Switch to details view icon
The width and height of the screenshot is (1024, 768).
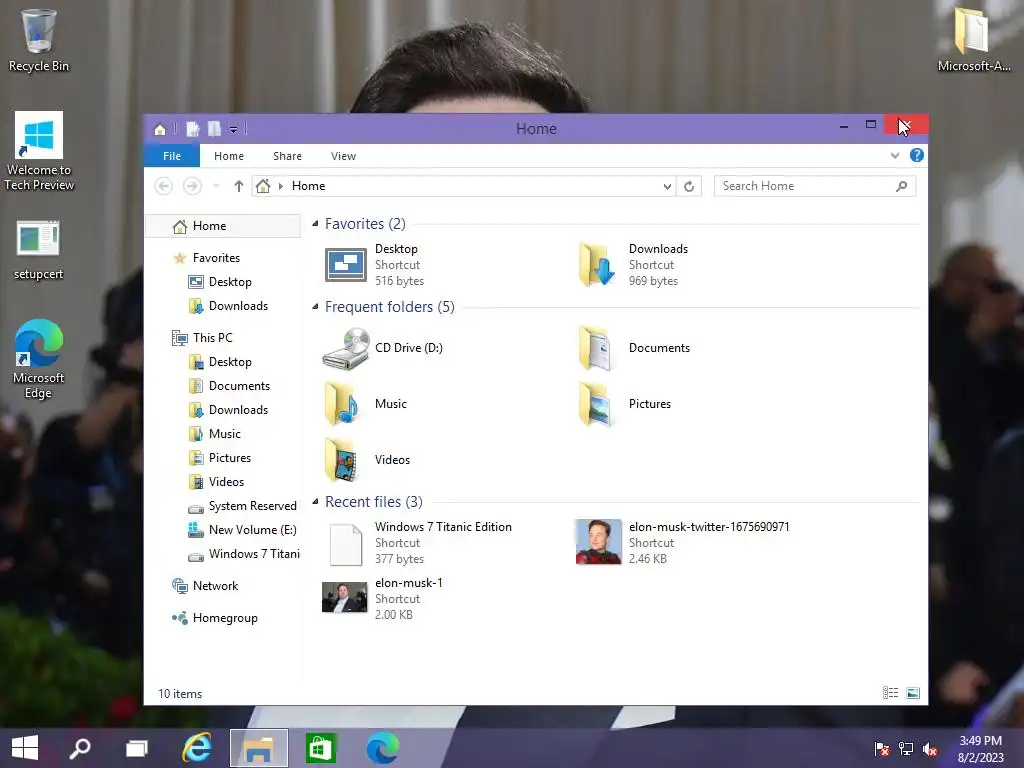pos(891,693)
